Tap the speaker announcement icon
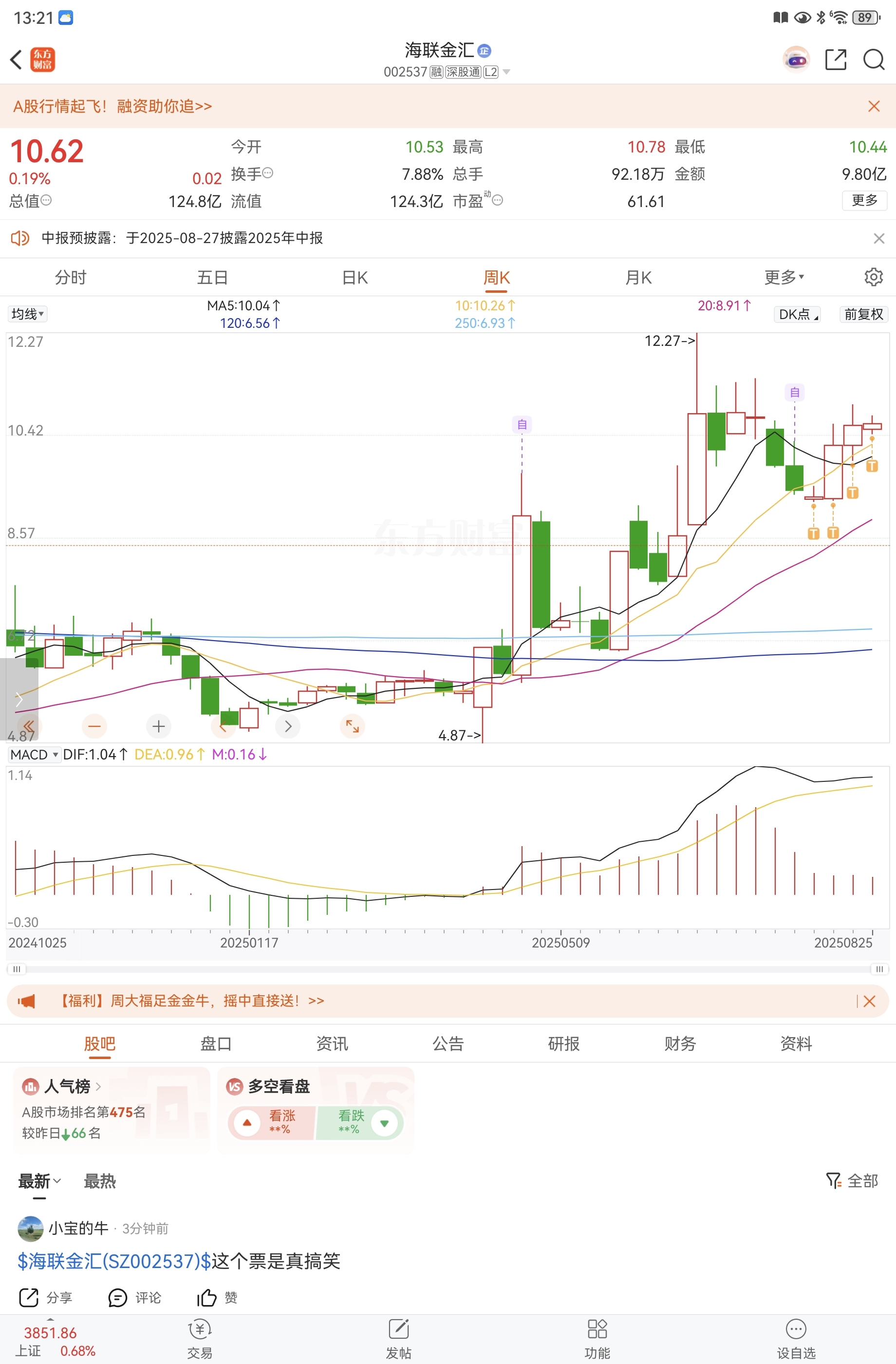896x1364 pixels. [x=20, y=238]
